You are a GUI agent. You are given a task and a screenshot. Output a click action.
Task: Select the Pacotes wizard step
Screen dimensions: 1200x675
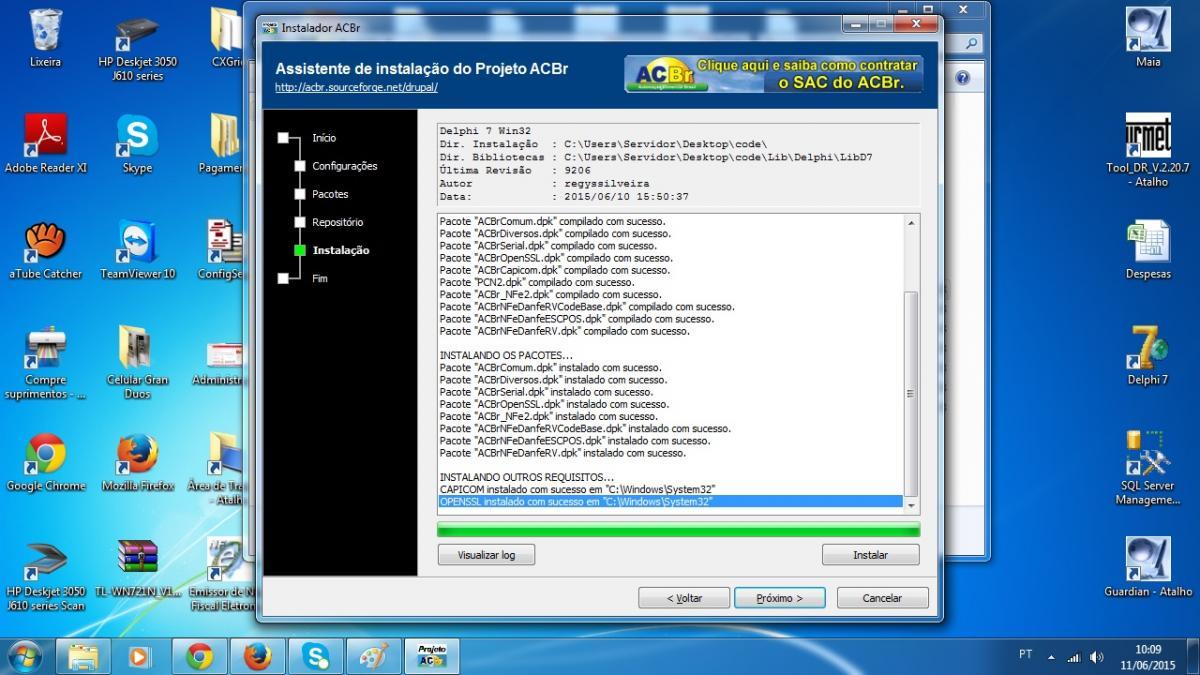(330, 194)
